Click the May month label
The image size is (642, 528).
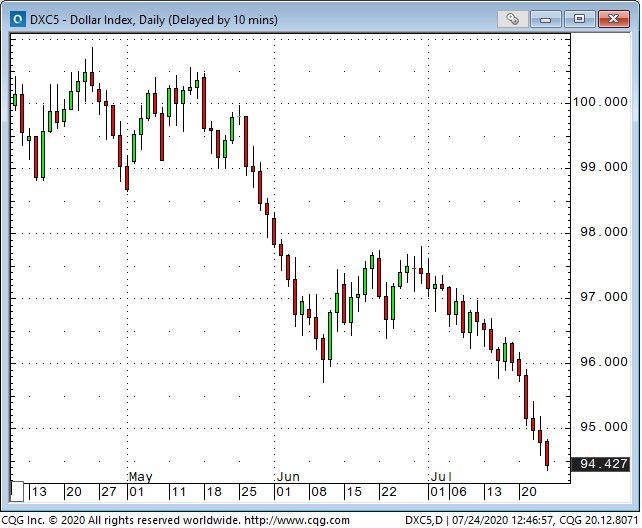point(140,477)
